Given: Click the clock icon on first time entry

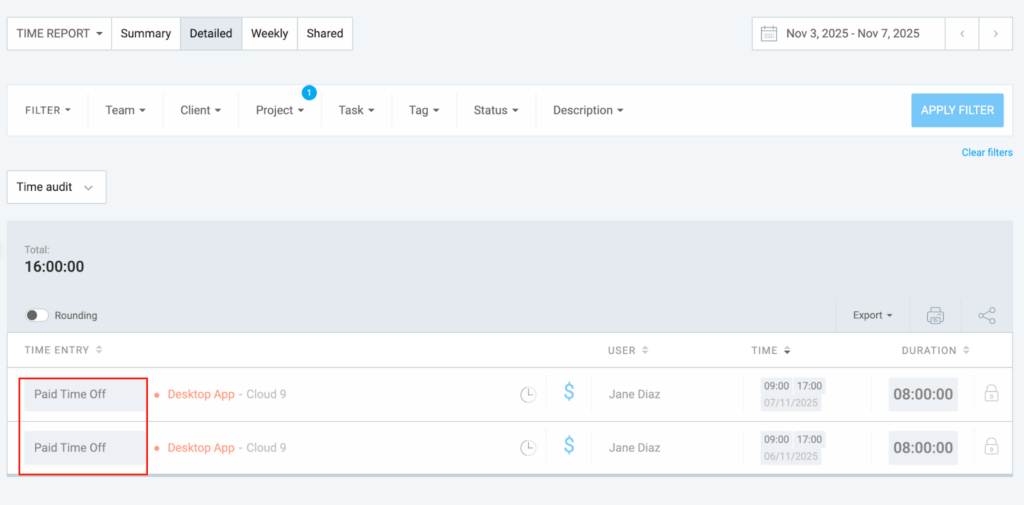Looking at the screenshot, I should point(528,394).
